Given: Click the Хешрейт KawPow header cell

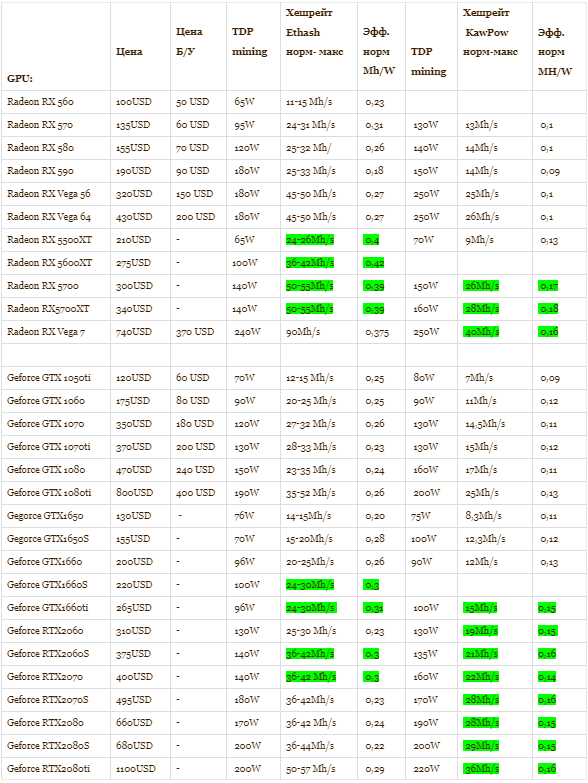Looking at the screenshot, I should pos(490,32).
